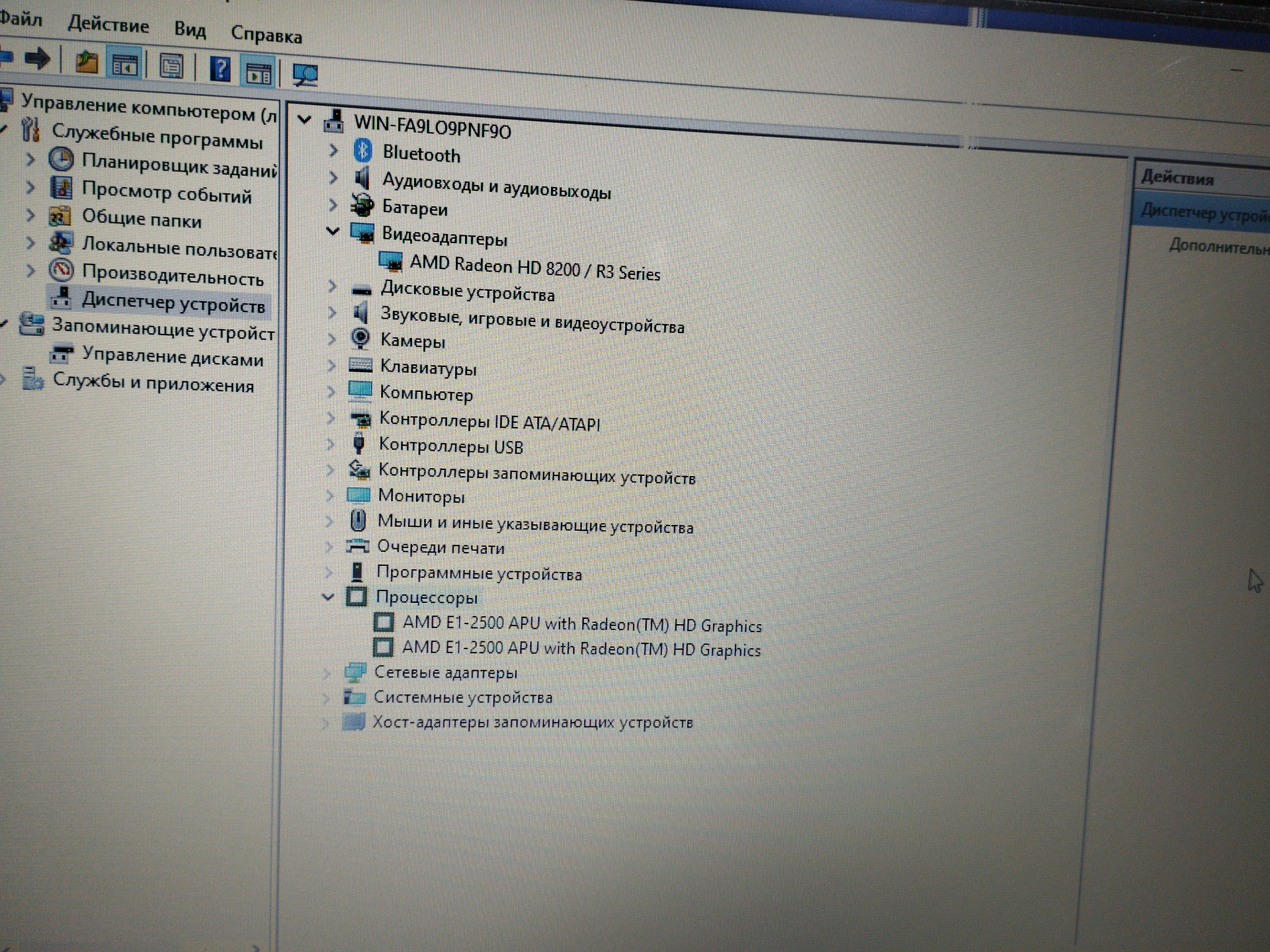Click the AMD Radeon HD 8200 adapter icon
Screen dimensions: 1270x952
coord(390,261)
